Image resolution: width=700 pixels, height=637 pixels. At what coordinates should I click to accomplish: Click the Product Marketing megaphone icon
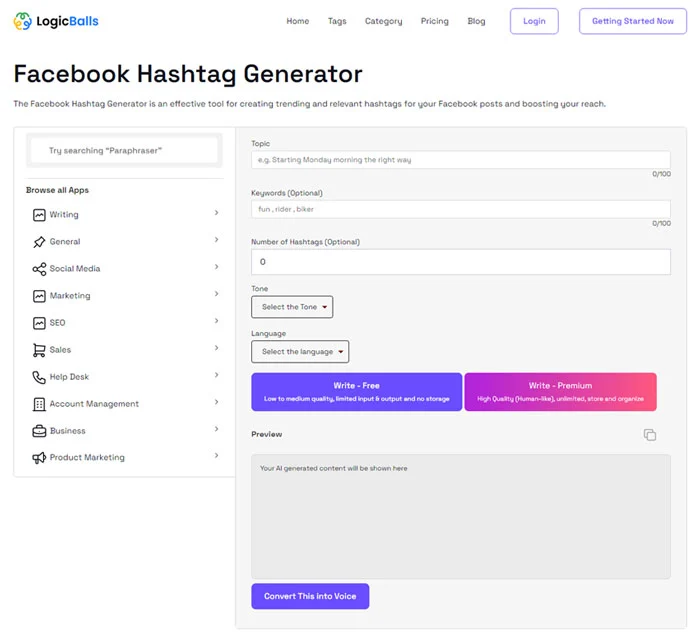[x=39, y=458]
